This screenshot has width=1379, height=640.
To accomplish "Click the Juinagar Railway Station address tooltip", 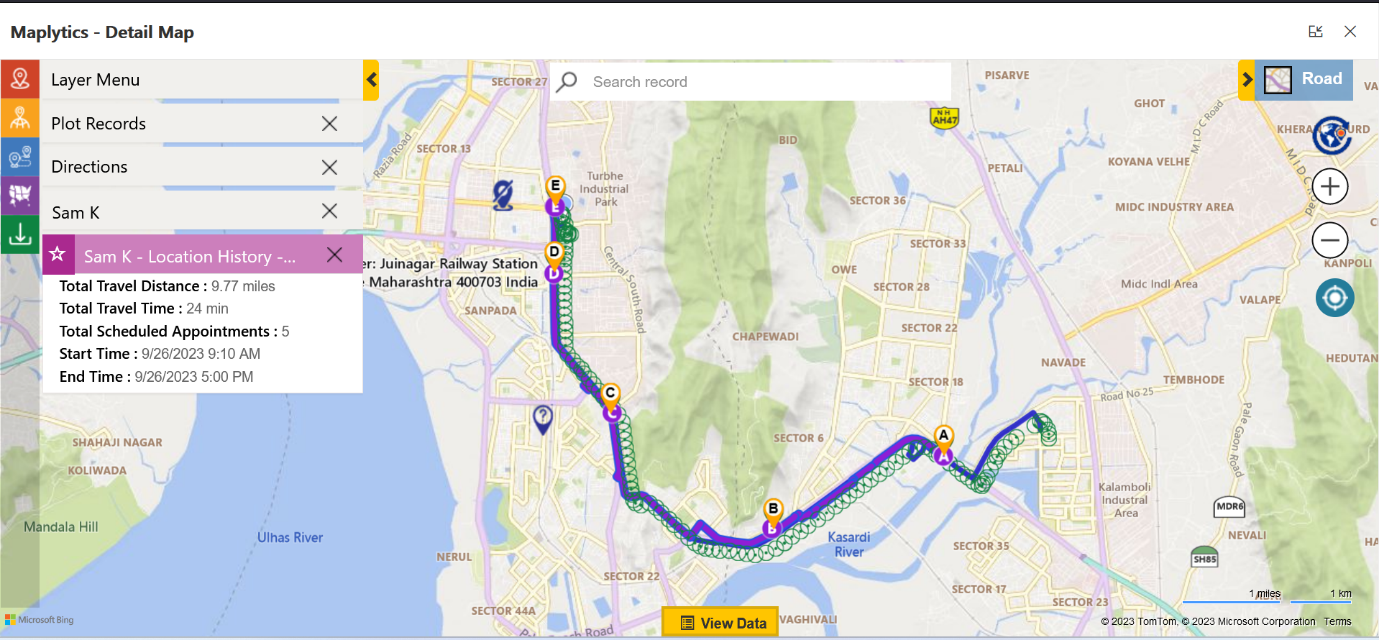I will 451,273.
